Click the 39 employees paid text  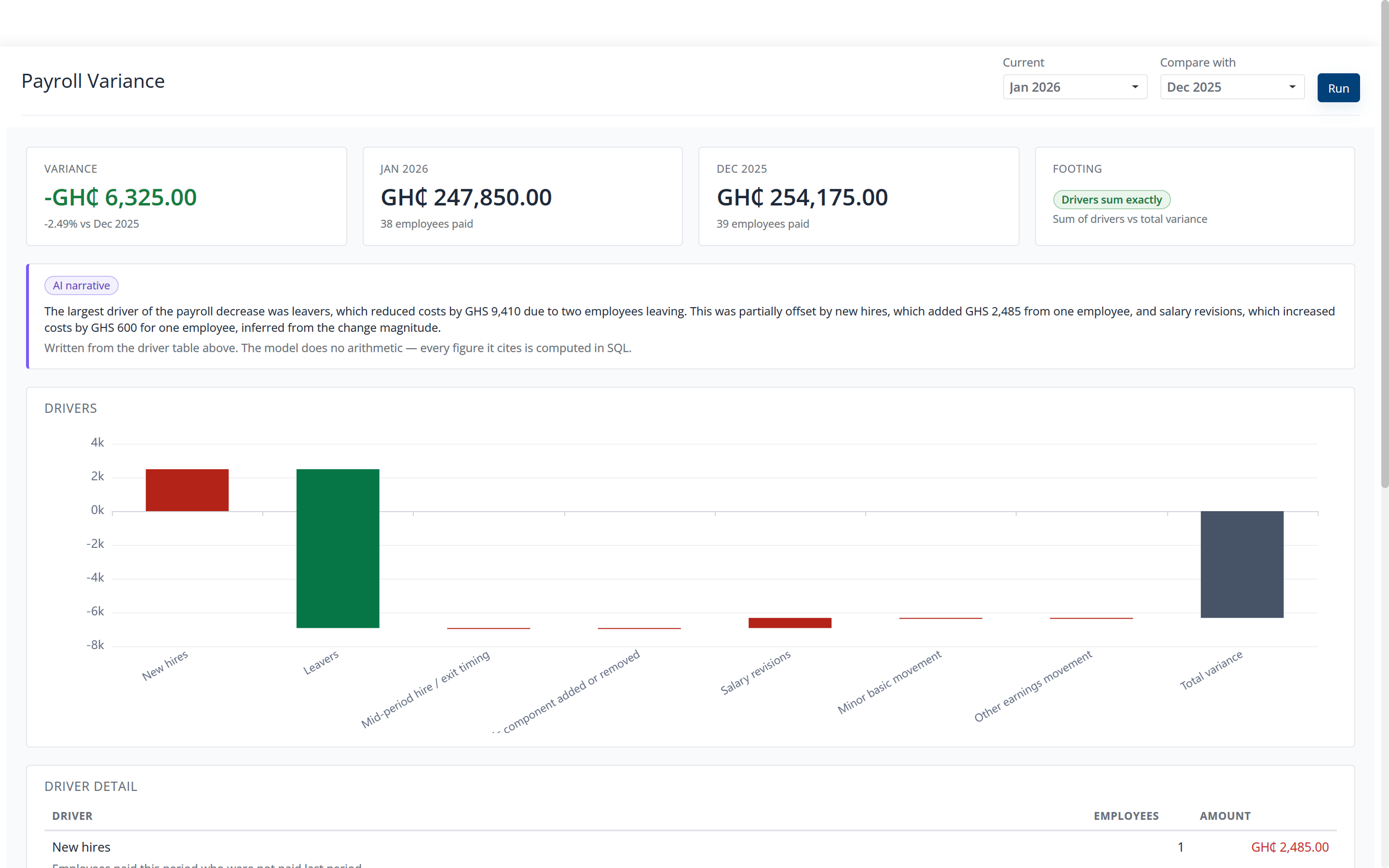[762, 224]
